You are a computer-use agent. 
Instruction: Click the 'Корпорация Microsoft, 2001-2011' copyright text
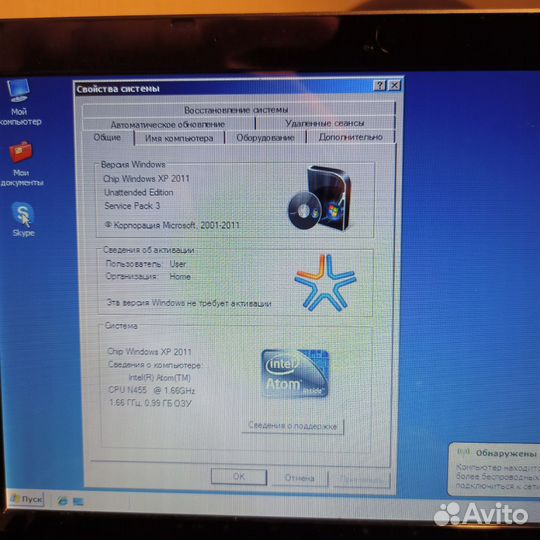click(172, 225)
